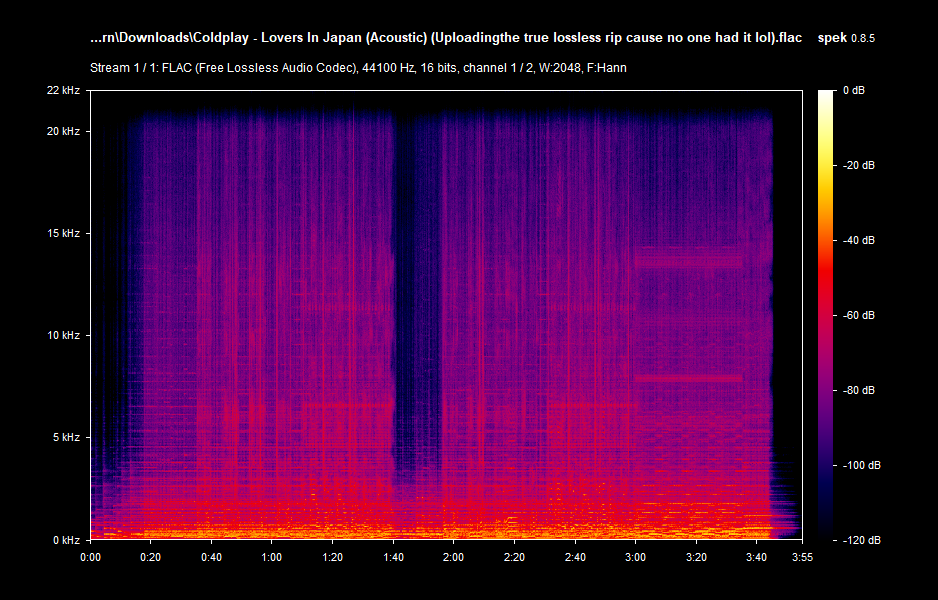Click the 3:20 time axis label
Viewport: 938px width, 600px height.
pyautogui.click(x=696, y=558)
